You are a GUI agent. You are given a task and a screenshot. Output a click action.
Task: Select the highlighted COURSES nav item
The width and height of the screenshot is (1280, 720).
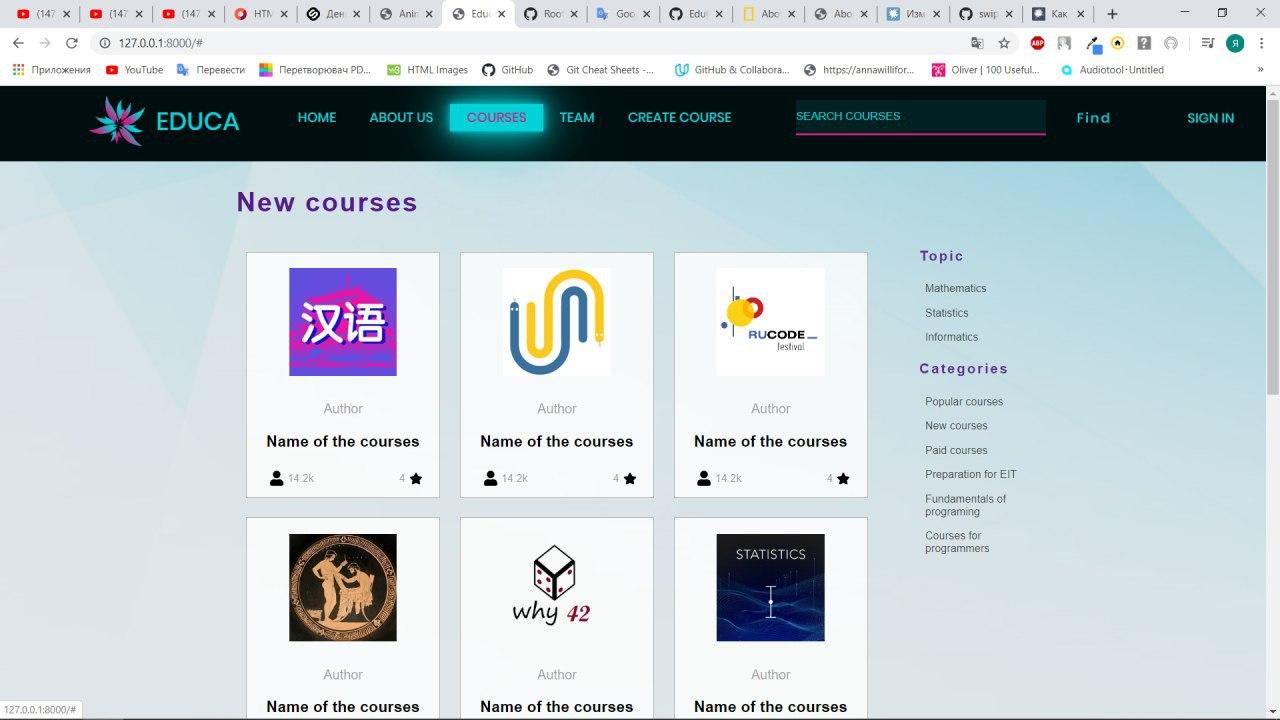pos(496,117)
